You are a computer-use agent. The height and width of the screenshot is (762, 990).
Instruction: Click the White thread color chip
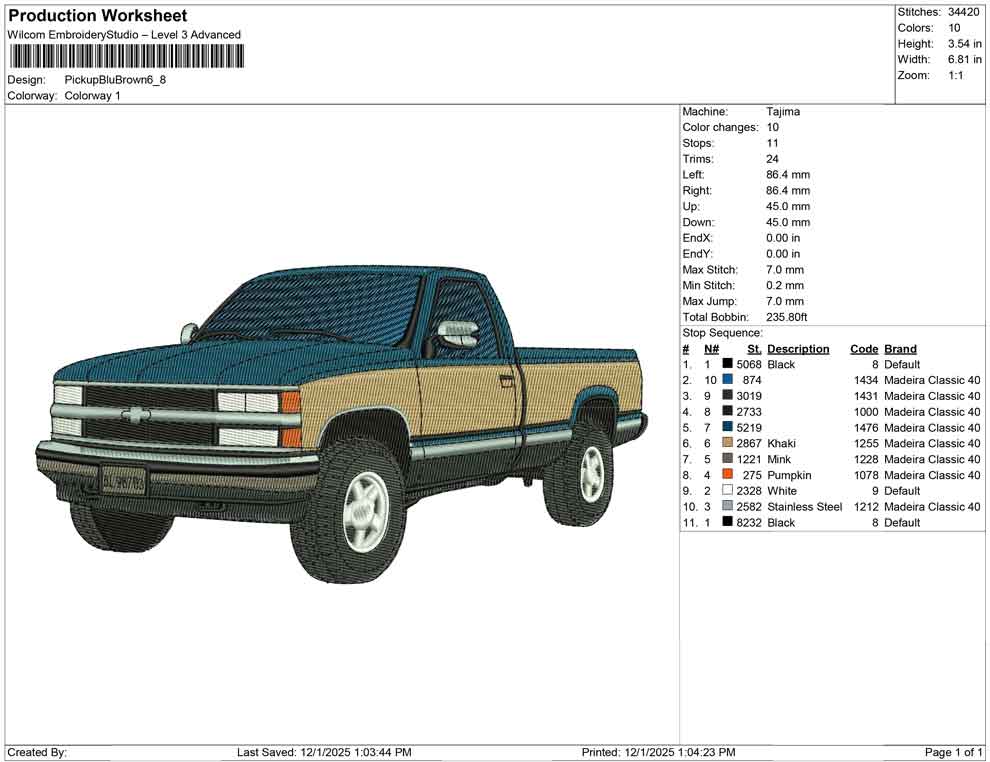pyautogui.click(x=727, y=491)
